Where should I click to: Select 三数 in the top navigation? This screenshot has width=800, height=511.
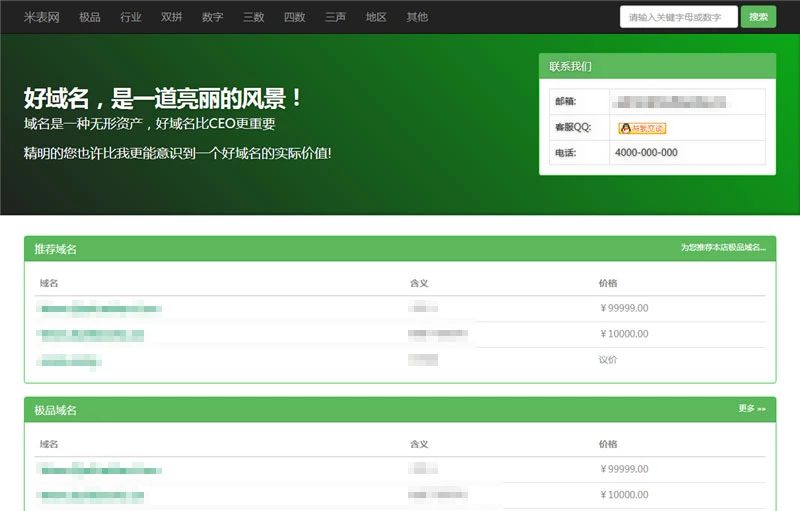(x=253, y=17)
